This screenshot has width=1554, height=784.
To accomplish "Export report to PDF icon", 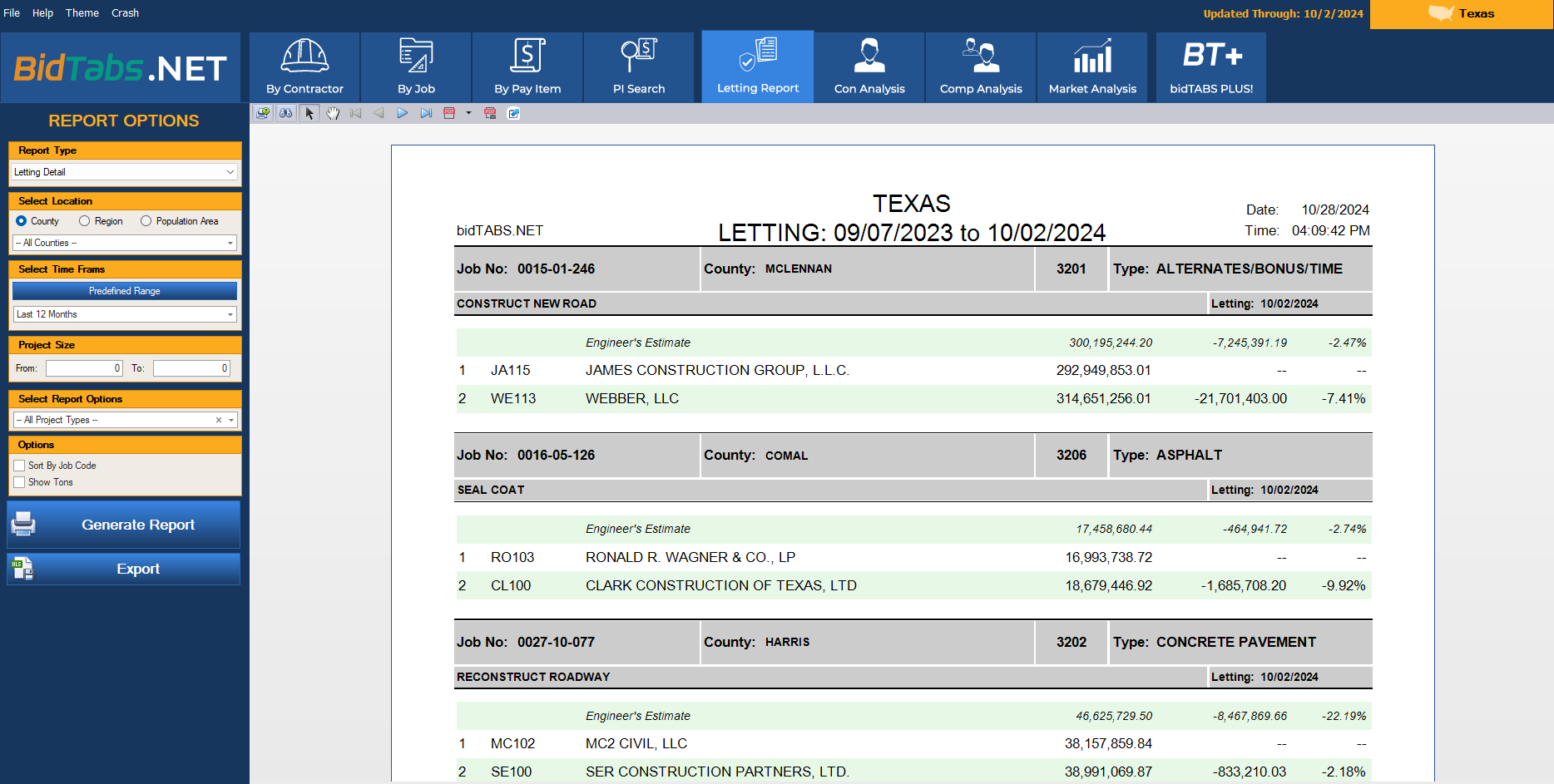I will (449, 113).
